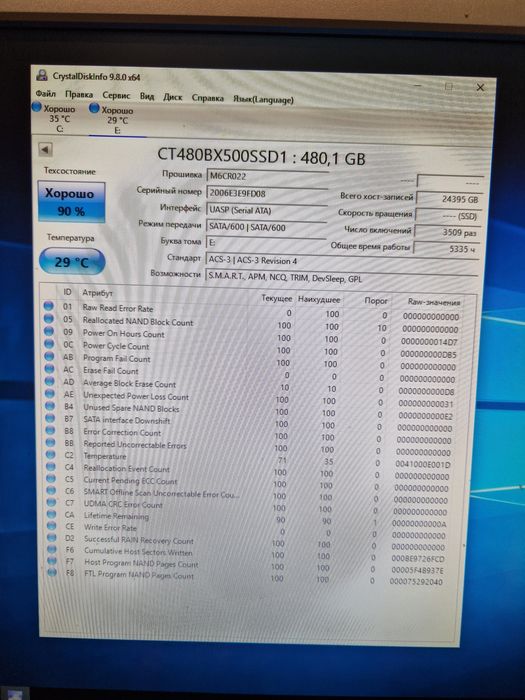Click the Хорошо 90 % health status button
525x700 pixels.
pyautogui.click(x=71, y=202)
